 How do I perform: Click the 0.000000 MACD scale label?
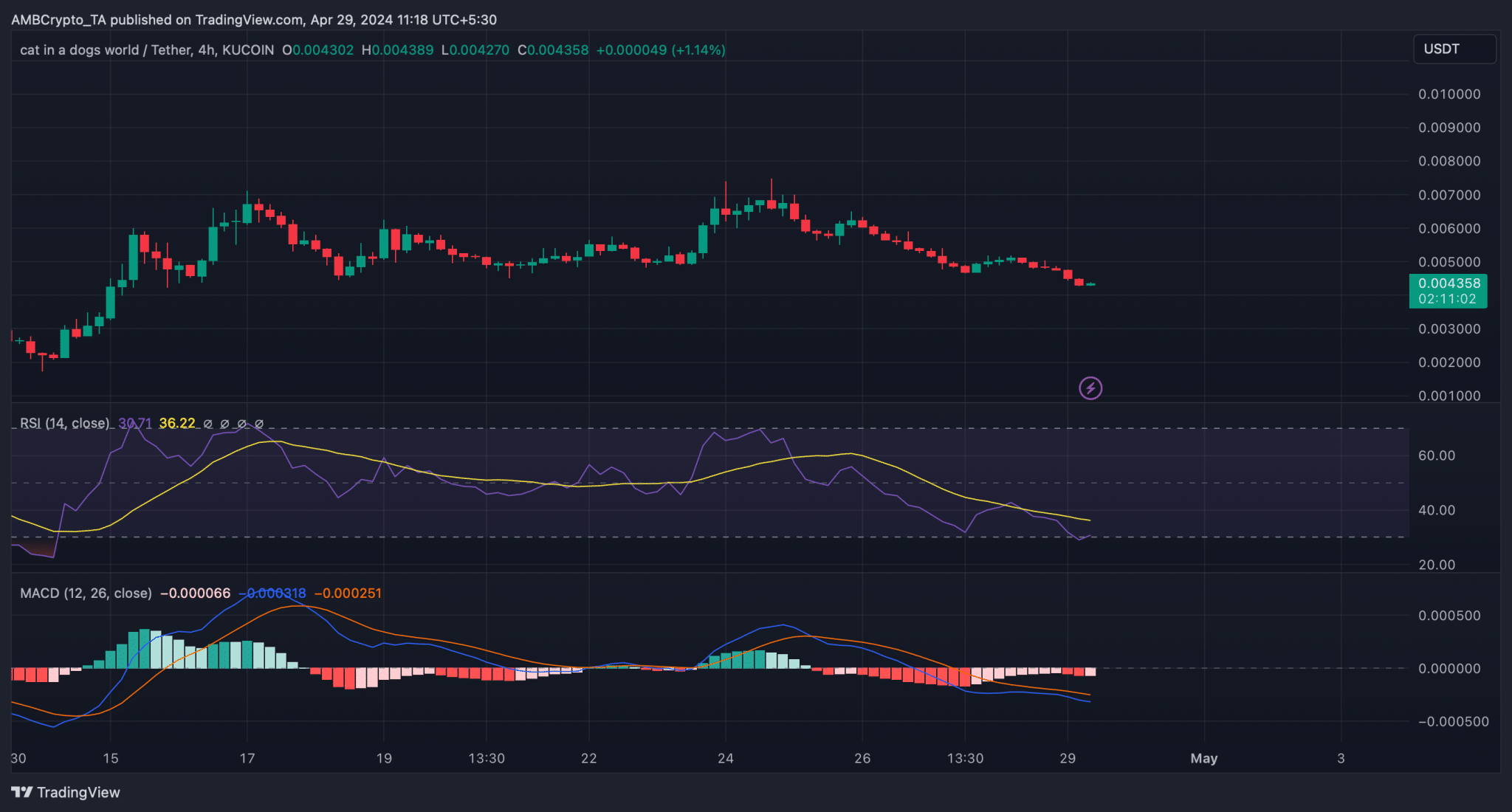tap(1449, 669)
